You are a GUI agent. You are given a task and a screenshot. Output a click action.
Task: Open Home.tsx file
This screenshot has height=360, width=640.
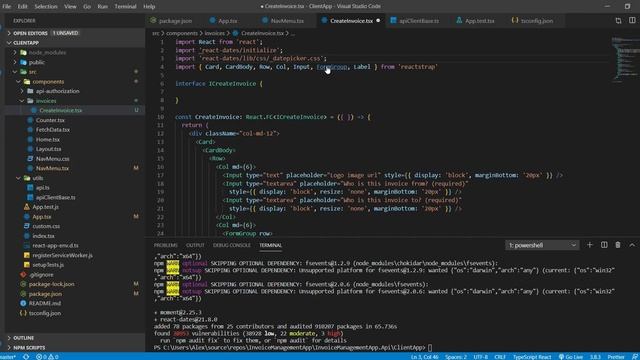click(x=47, y=140)
